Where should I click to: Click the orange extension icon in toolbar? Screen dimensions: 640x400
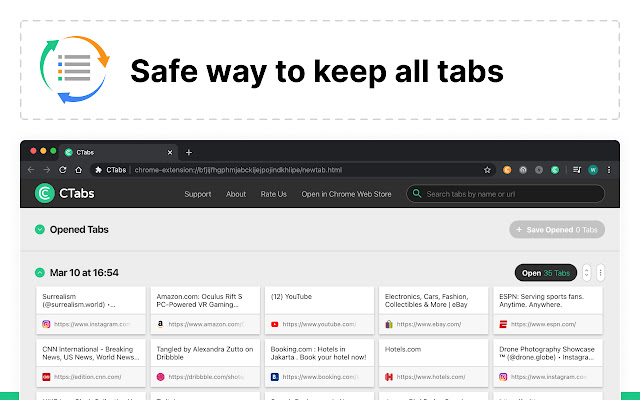pyautogui.click(x=507, y=170)
